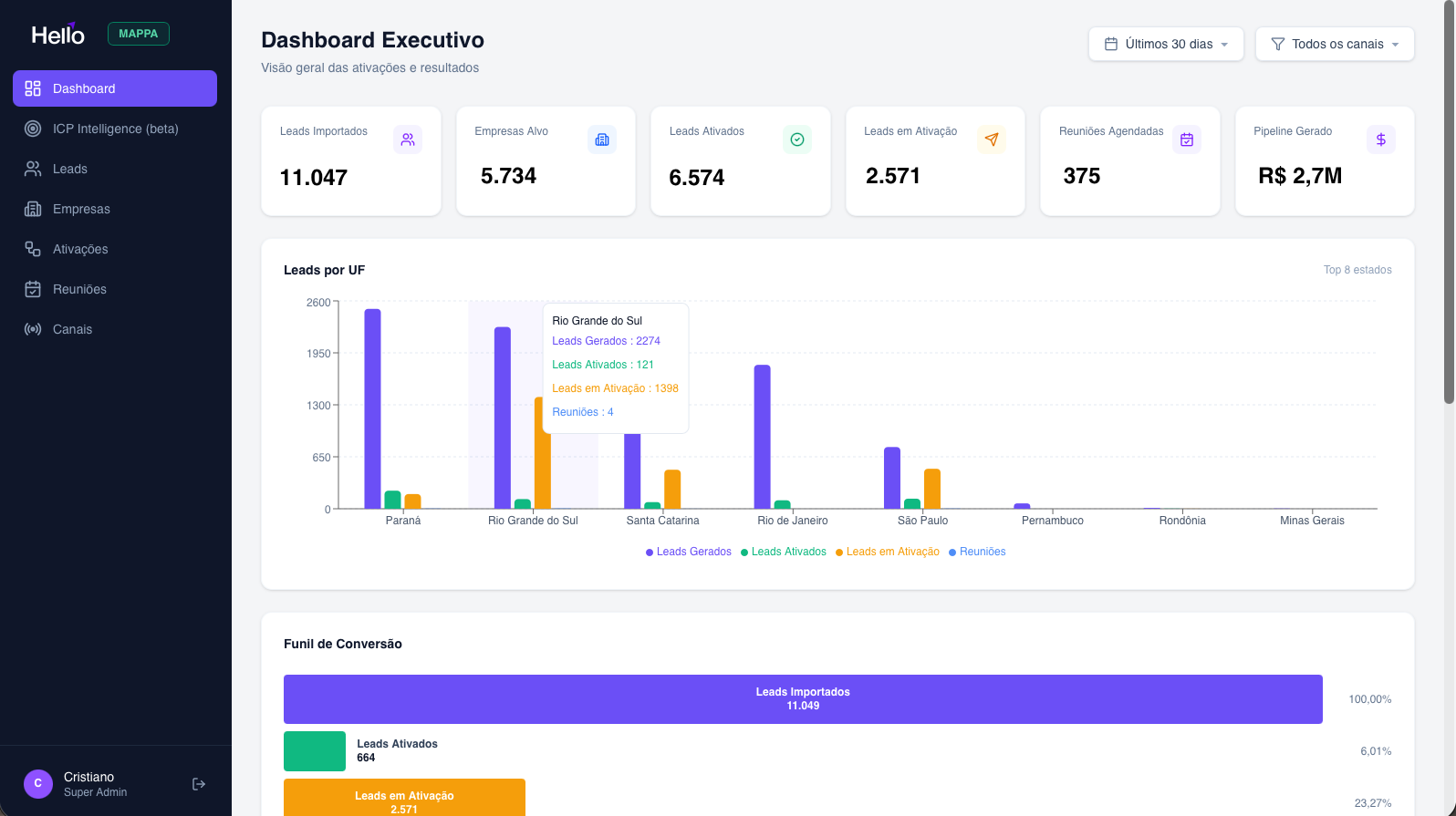Click the Rondônia axis label
Image resolution: width=1456 pixels, height=816 pixels.
point(1182,521)
